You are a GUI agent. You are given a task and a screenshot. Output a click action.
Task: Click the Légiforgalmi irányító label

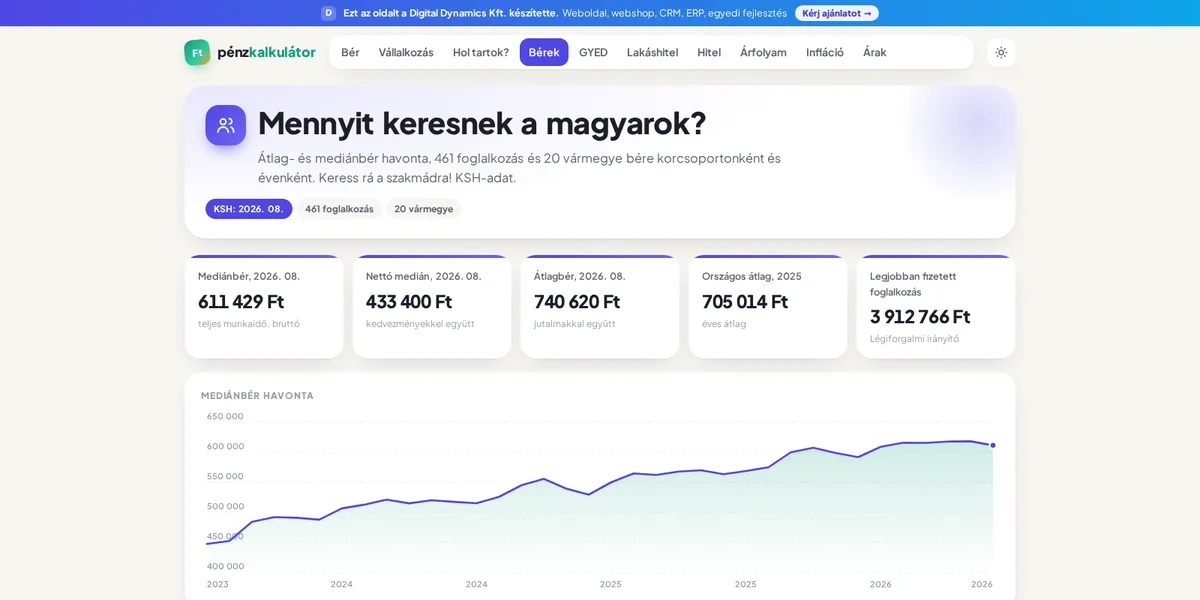[914, 339]
